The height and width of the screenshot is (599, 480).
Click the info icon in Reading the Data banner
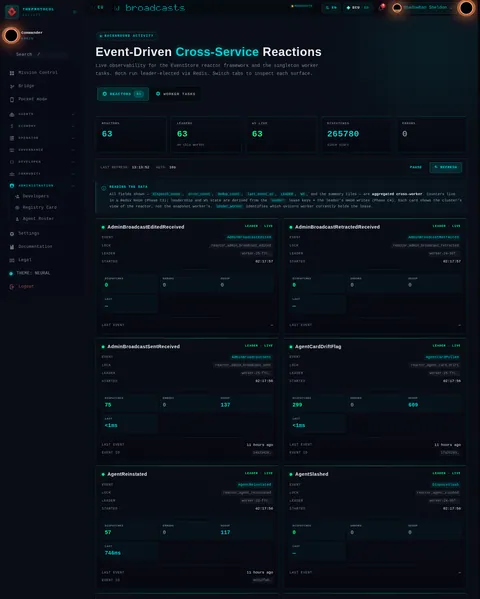point(104,188)
